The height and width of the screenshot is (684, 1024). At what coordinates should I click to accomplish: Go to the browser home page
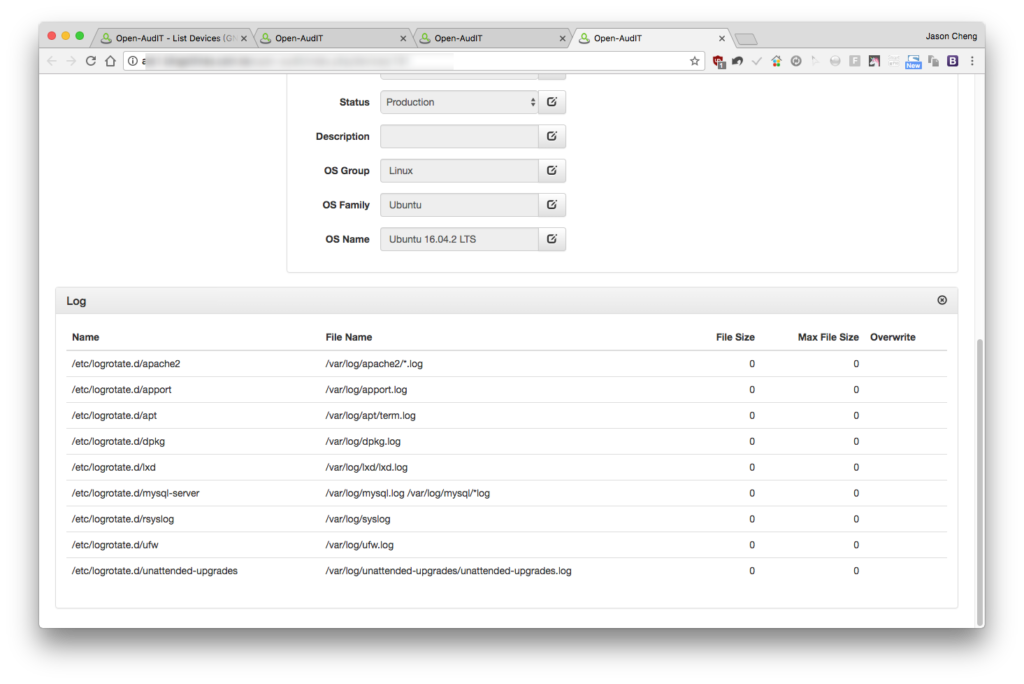point(110,61)
